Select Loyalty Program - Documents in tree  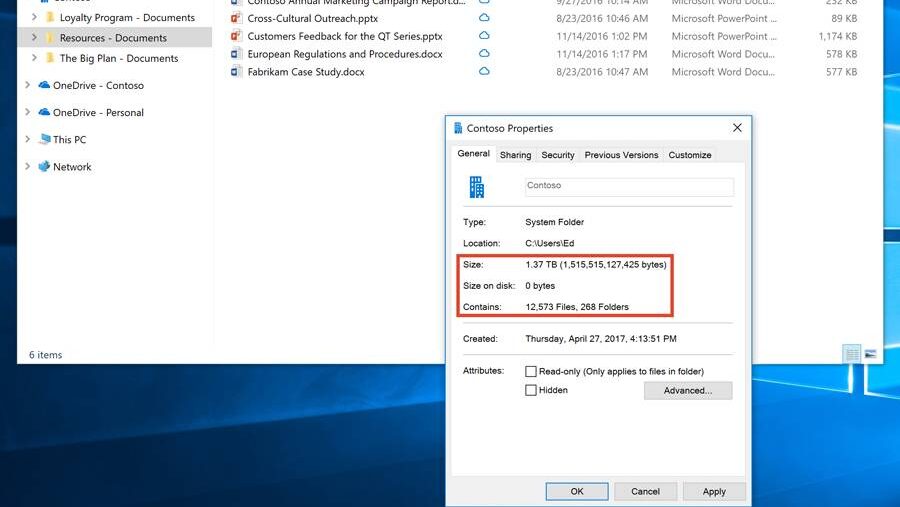(127, 18)
